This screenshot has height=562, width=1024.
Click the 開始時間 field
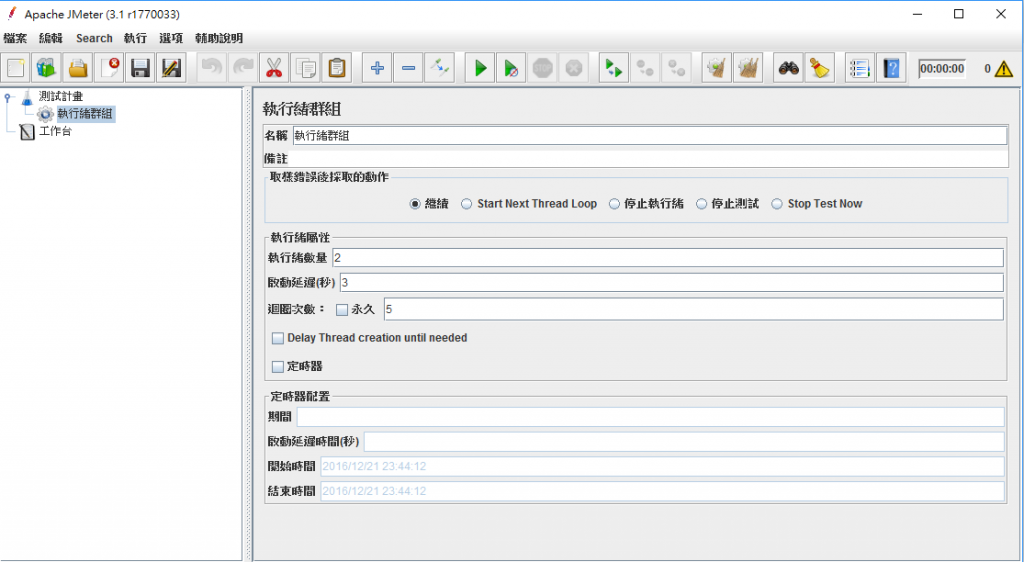click(x=662, y=467)
